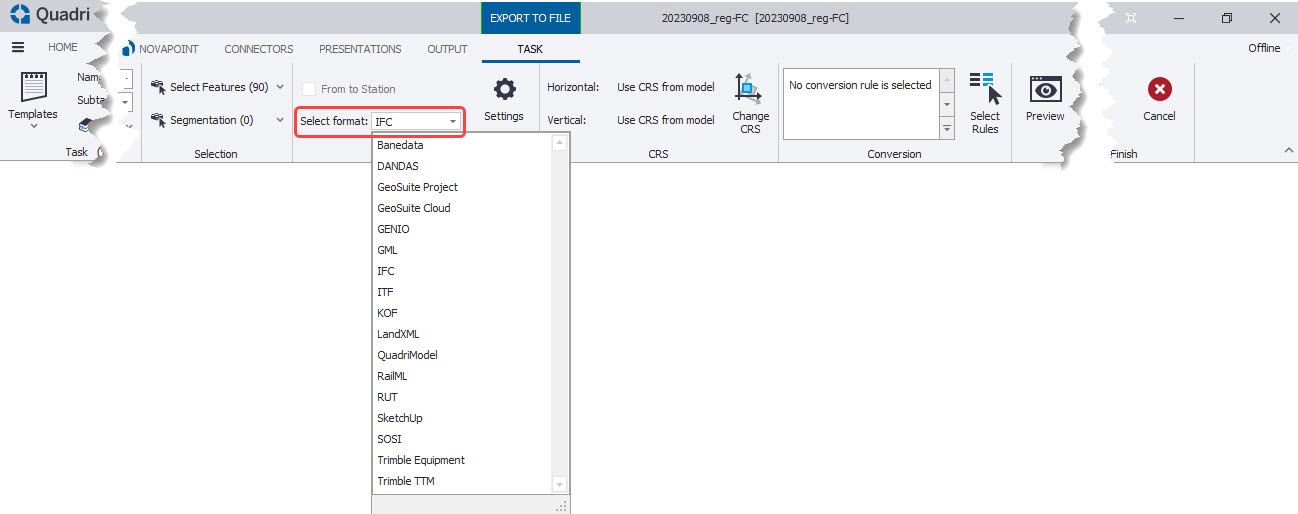
Task: Click Select Rules icon
Action: [x=985, y=88]
